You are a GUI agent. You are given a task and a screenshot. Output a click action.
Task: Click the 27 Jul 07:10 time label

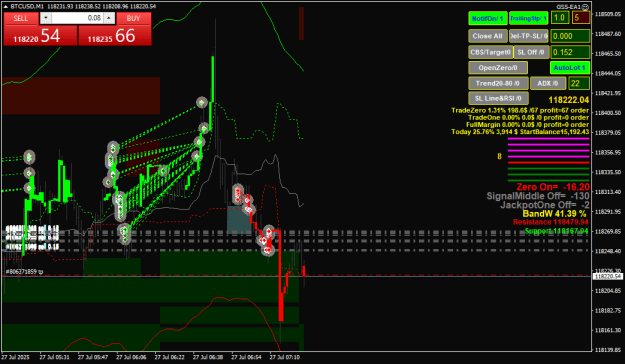(285, 357)
